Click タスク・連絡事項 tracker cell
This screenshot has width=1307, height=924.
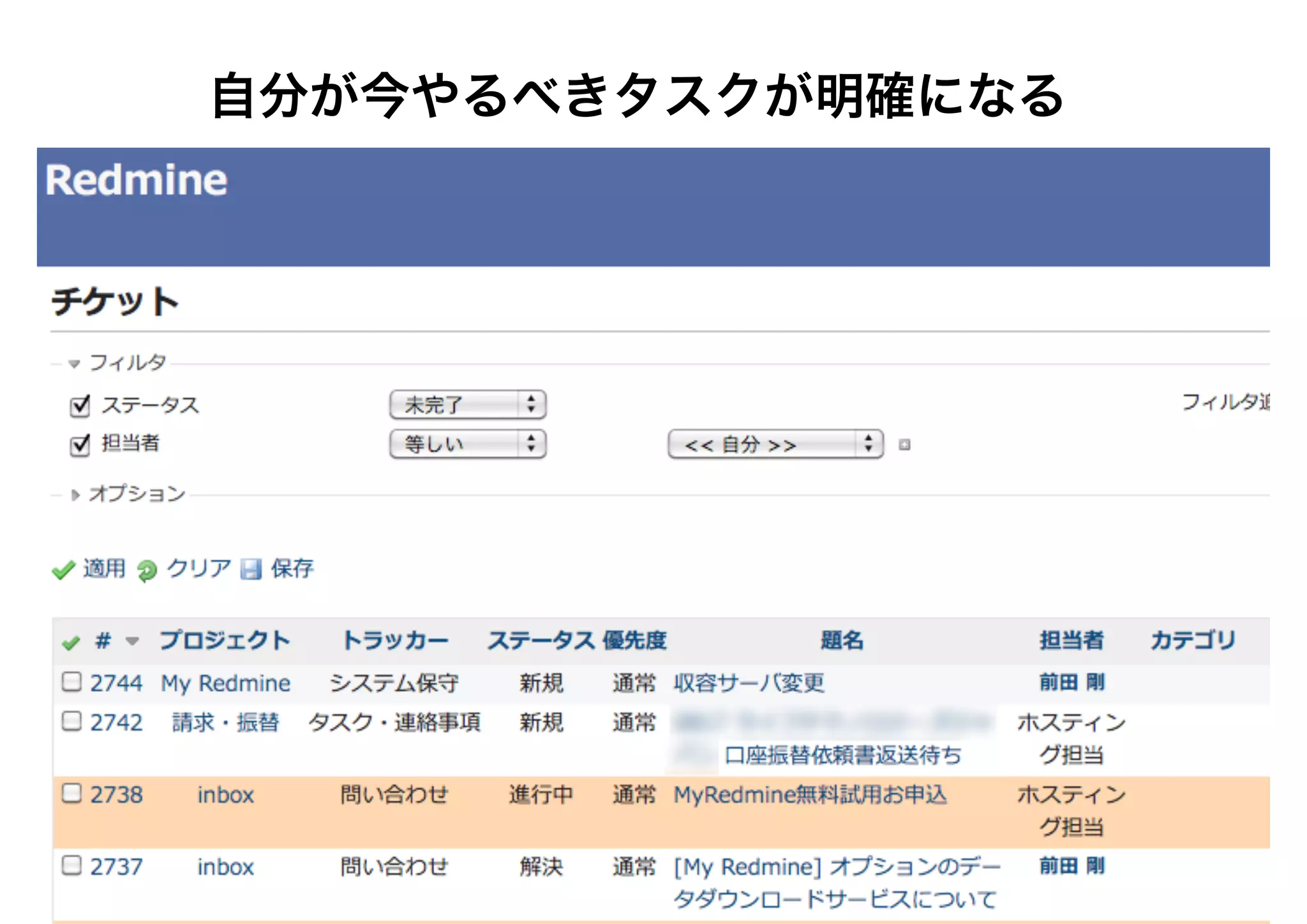[x=394, y=722]
